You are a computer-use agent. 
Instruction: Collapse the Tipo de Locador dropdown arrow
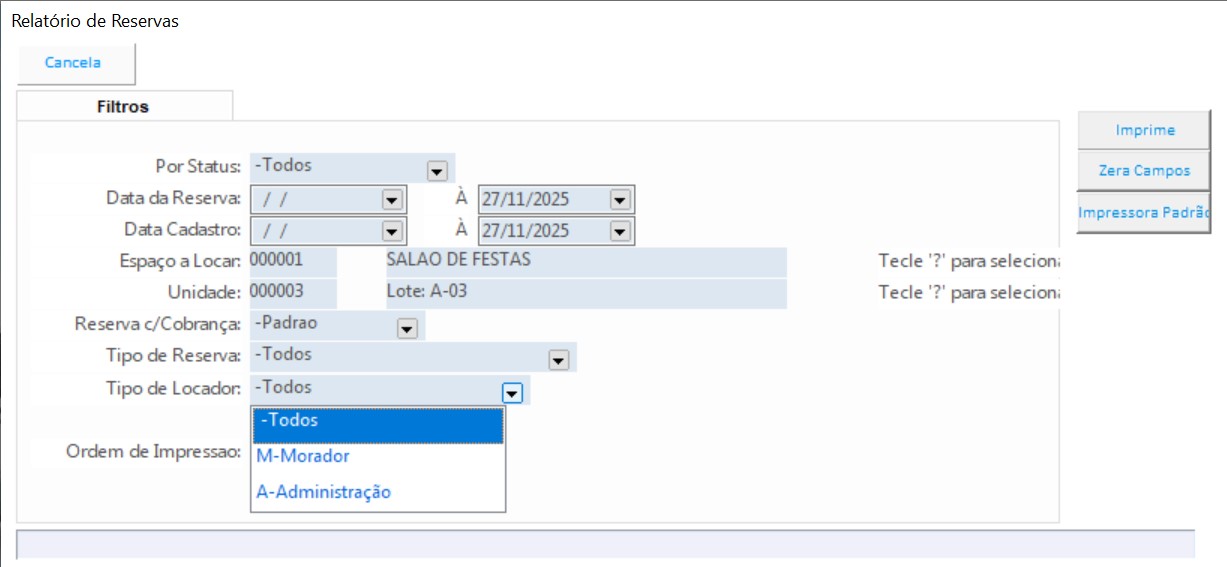tap(512, 394)
